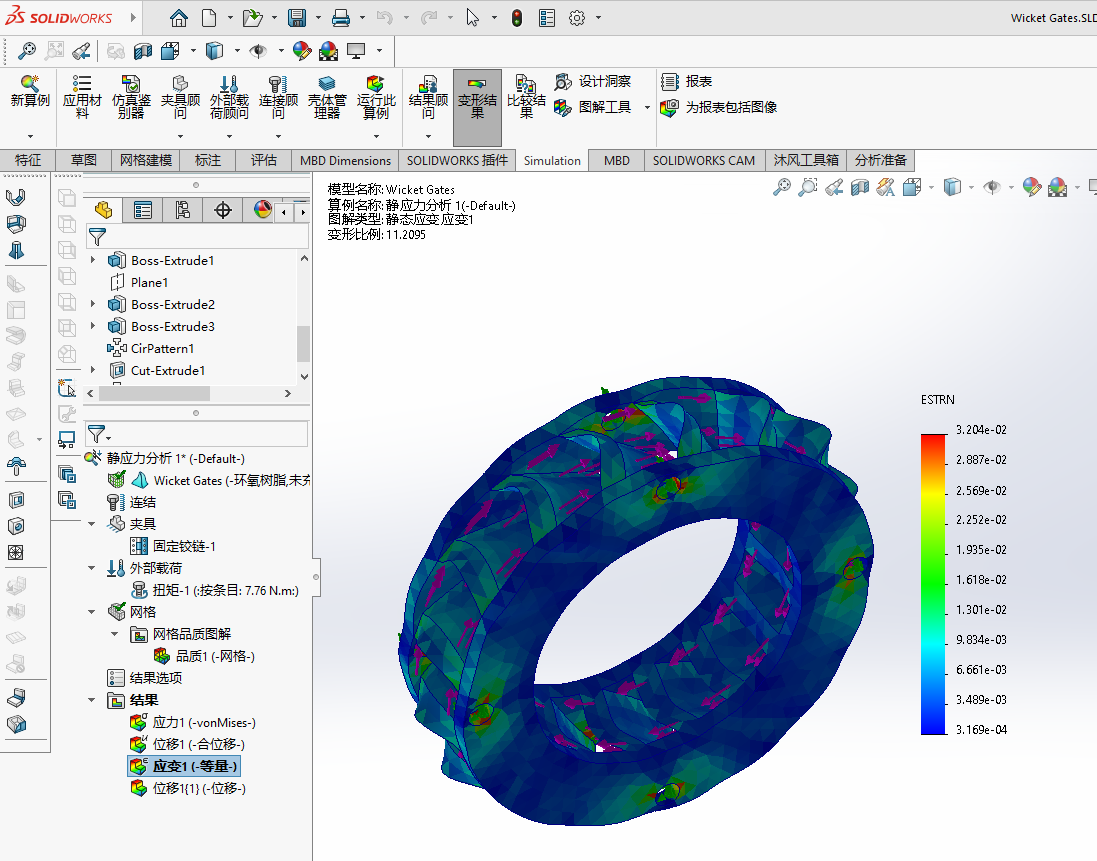Click 为报表包括图像 (Include Image for Report)

point(719,107)
